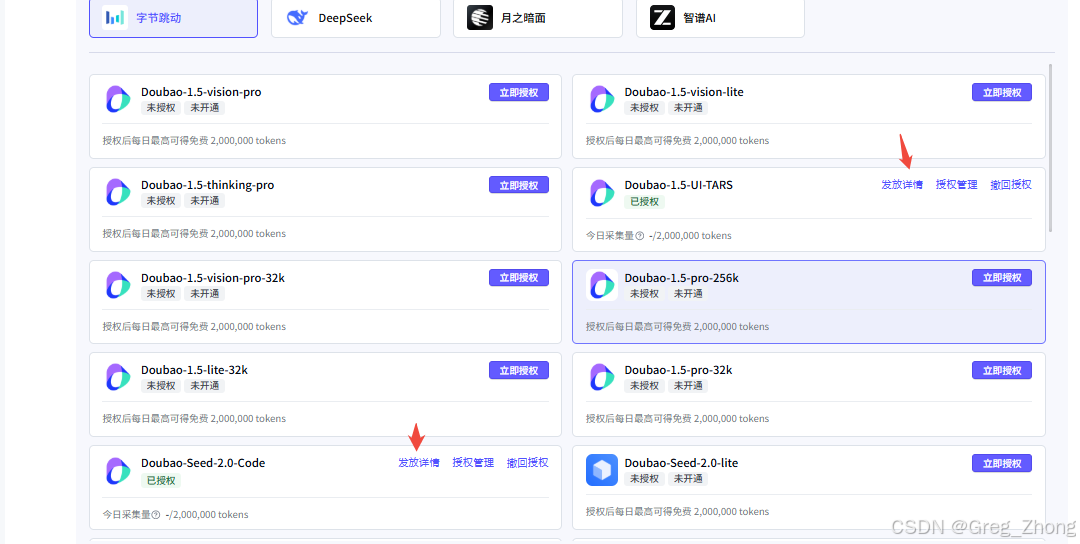Click the -/2,000,000 tokens value for UI-TARS
Screen dimensions: 1080x544
690,236
